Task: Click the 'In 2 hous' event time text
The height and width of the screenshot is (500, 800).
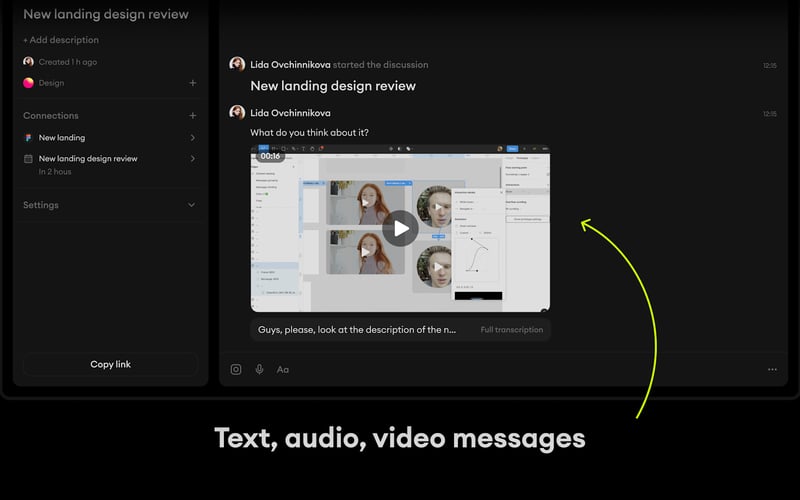Action: 55,172
